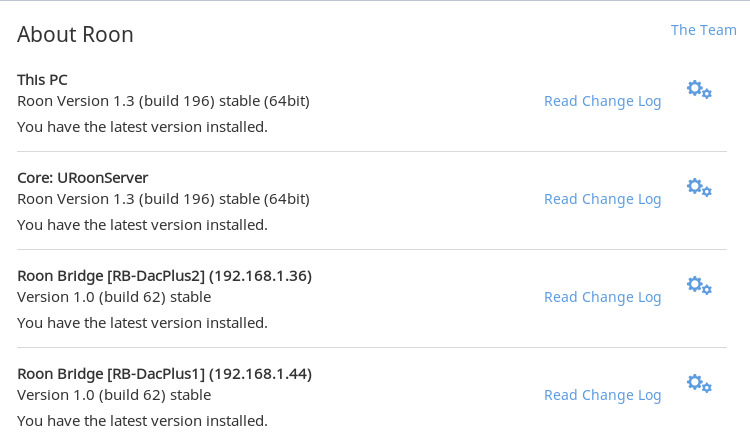The image size is (750, 439).
Task: Open the gear settings icon for This PC
Action: click(699, 90)
